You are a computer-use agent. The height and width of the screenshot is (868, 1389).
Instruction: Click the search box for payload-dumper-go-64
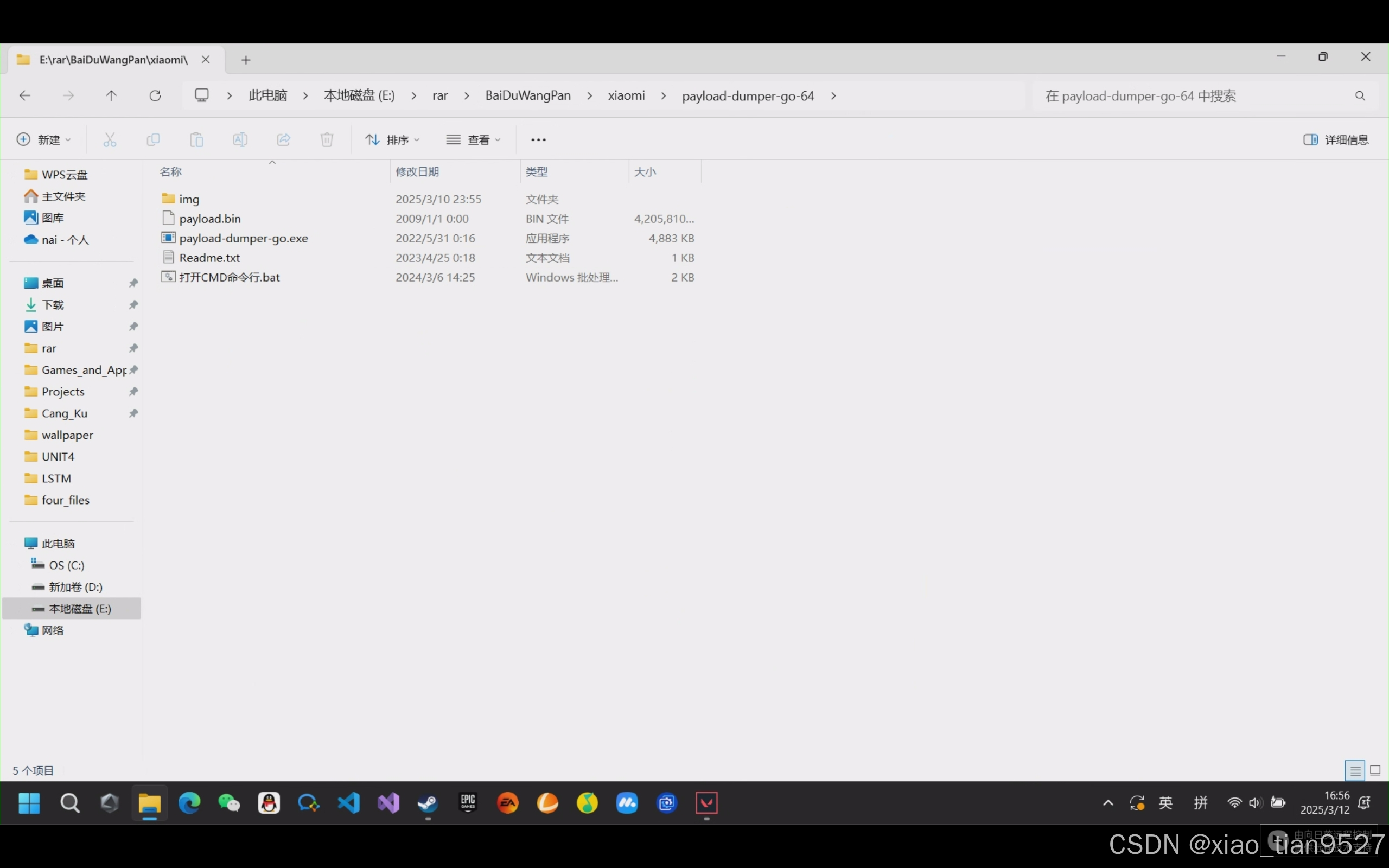click(1194, 96)
